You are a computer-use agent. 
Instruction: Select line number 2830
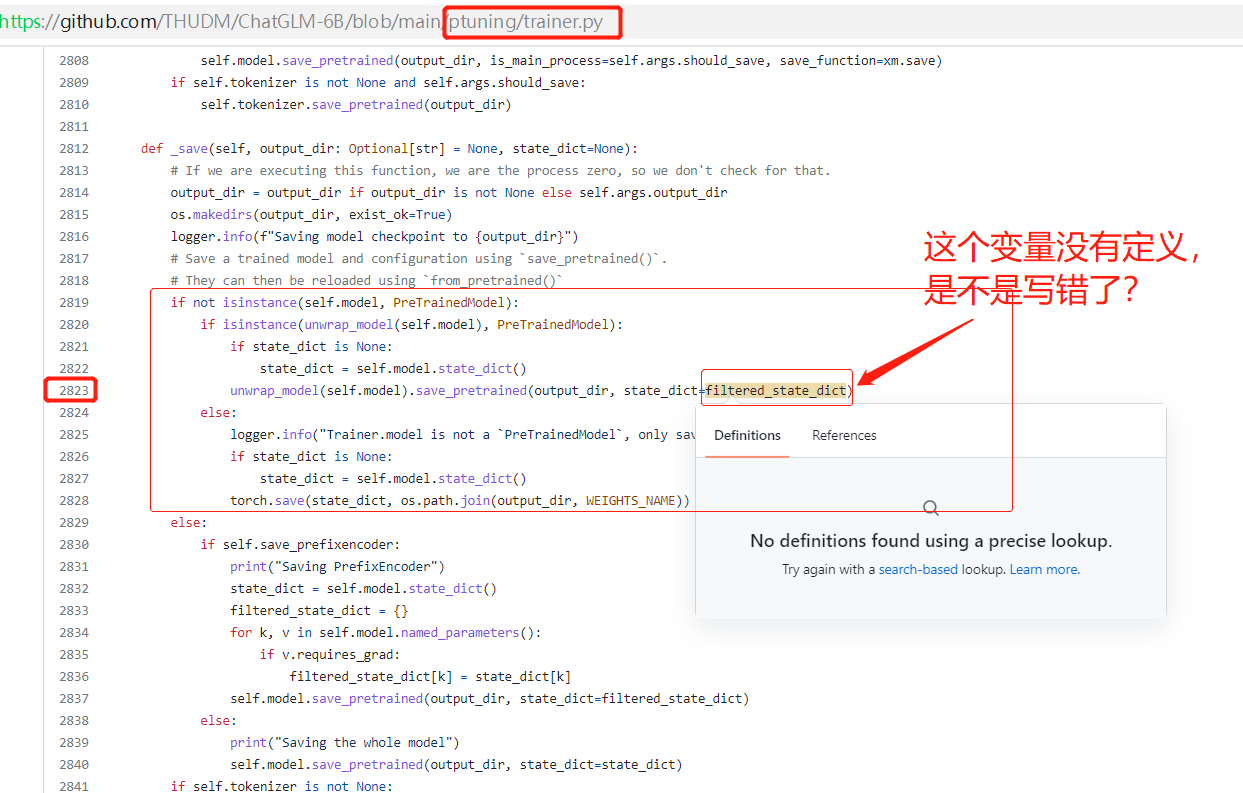tap(74, 544)
